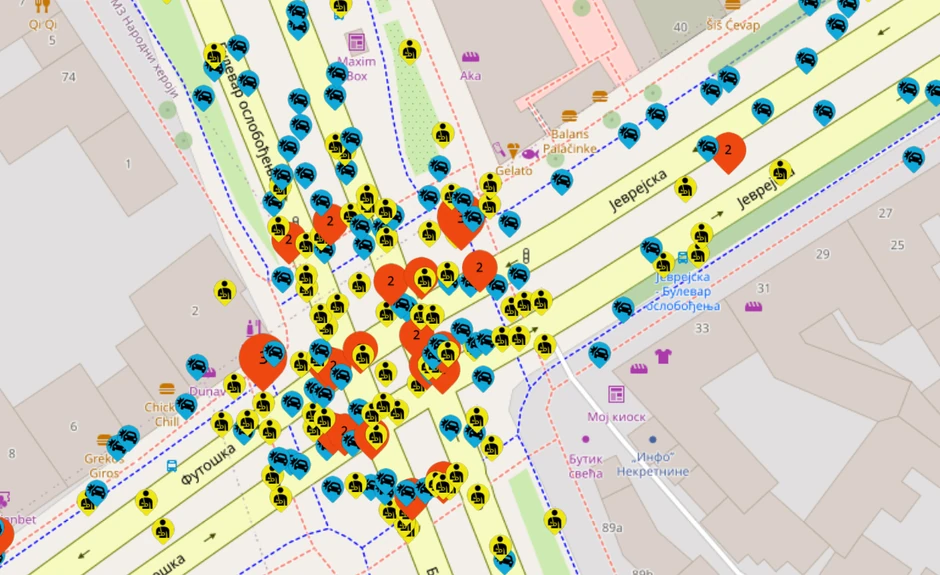940x575 pixels.
Task: Select the Gelato ice cream cone icon
Action: coord(513,150)
